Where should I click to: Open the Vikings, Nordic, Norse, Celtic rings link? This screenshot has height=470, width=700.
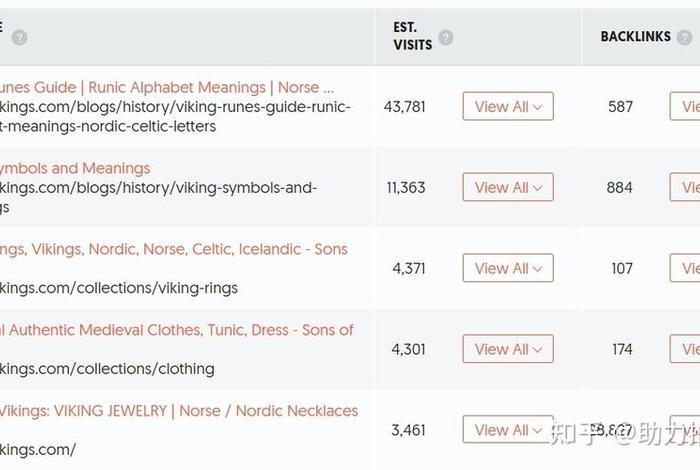[x=174, y=249]
